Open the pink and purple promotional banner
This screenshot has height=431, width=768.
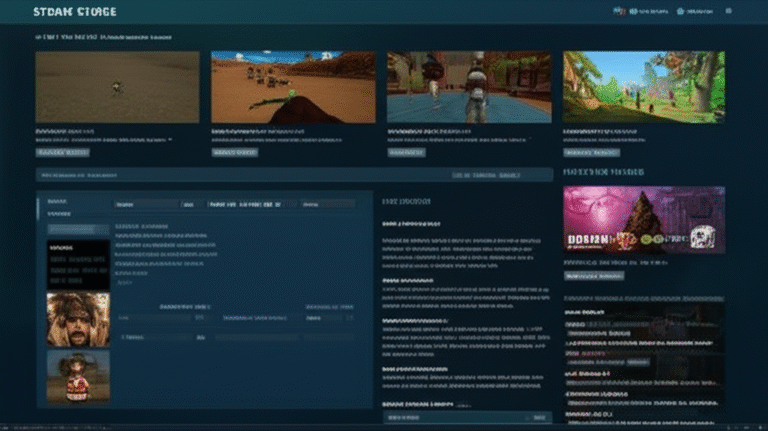[644, 219]
